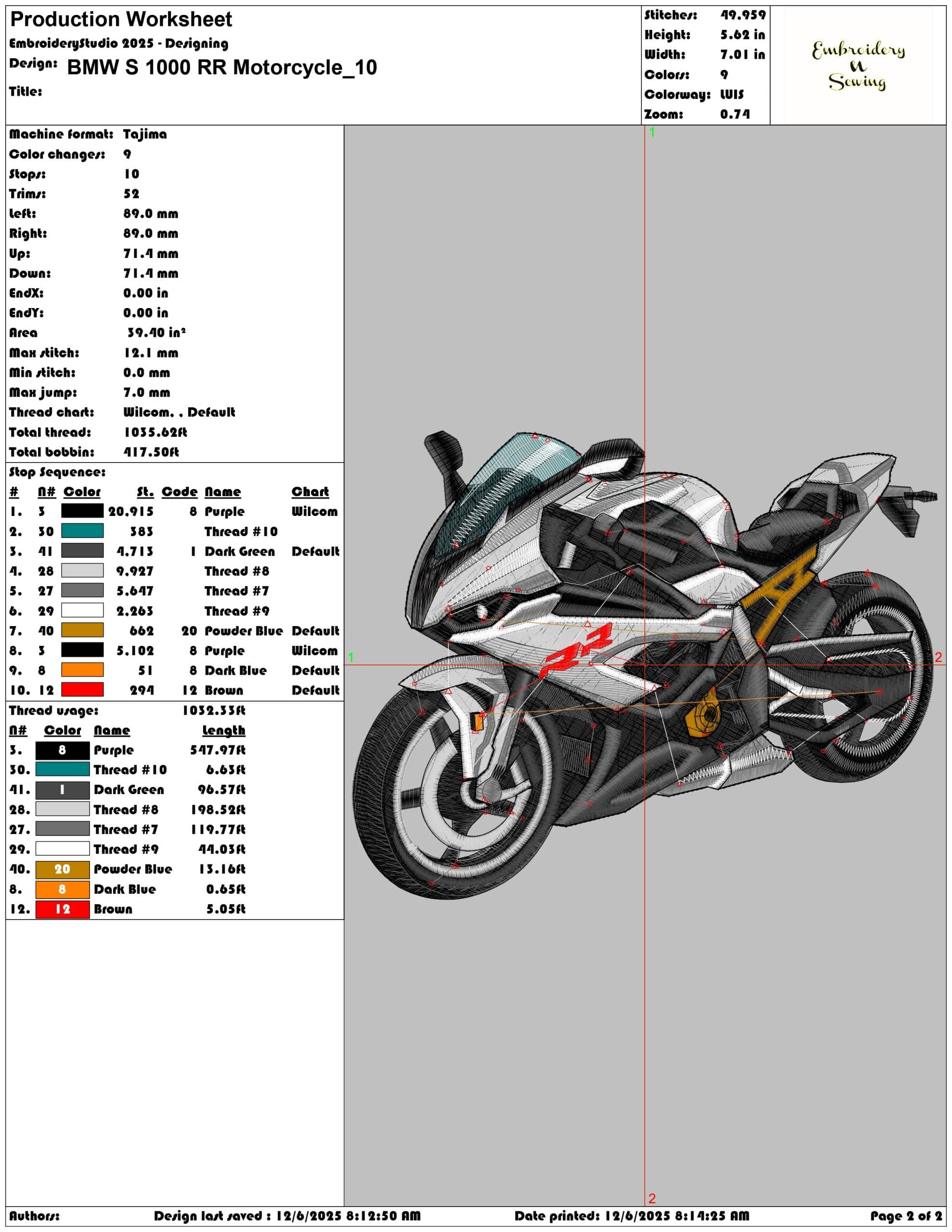Click the stitch count 9,927 for Thread #8
The width and height of the screenshot is (952, 1232).
pos(135,571)
